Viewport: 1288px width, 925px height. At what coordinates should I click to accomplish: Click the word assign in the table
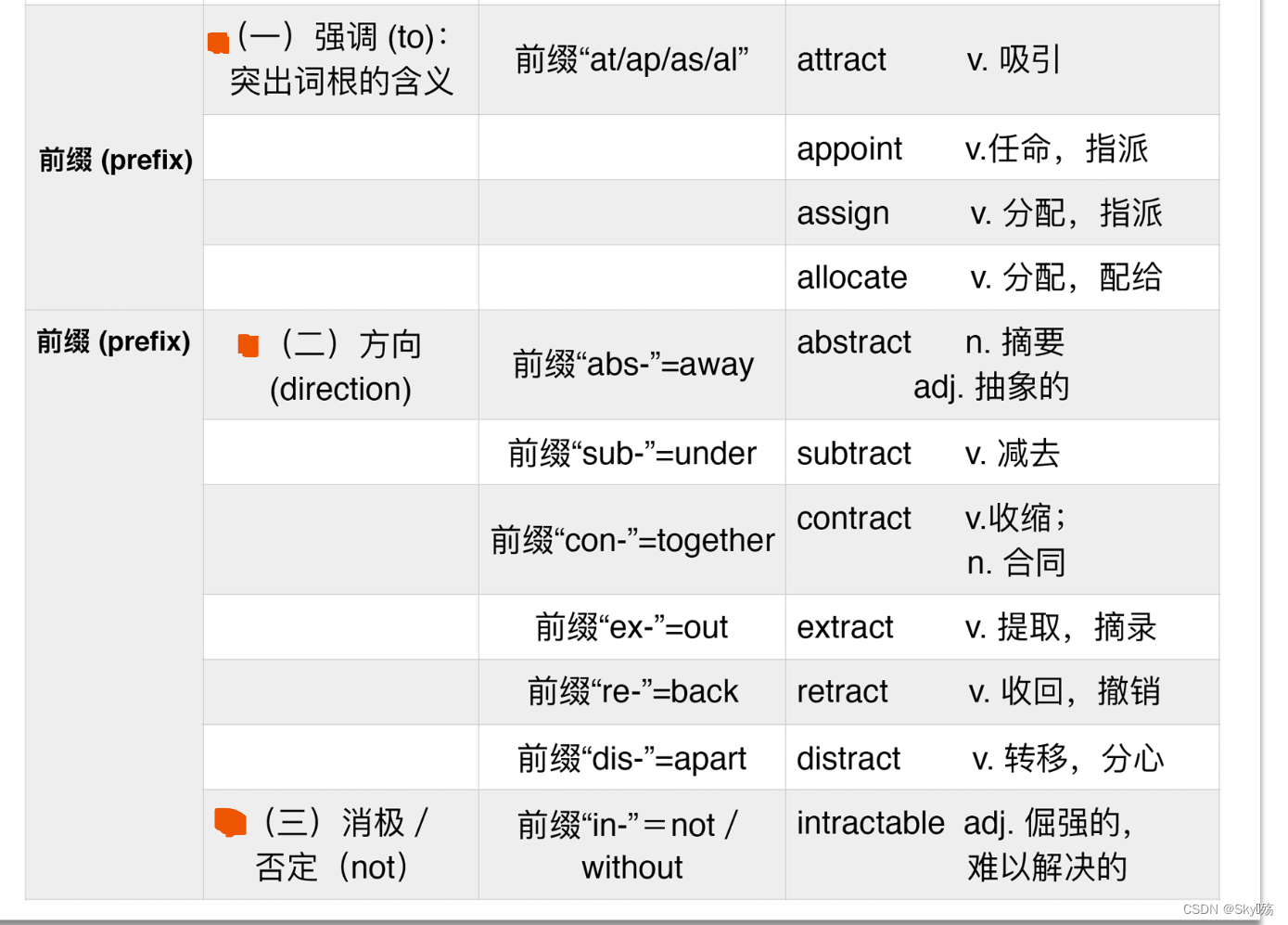click(843, 213)
